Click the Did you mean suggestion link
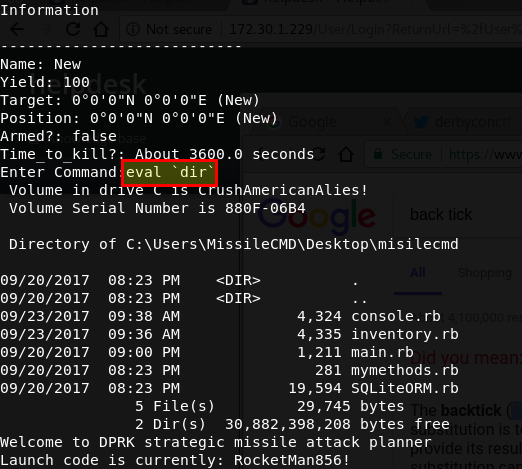This screenshot has height=469, width=522. pyautogui.click(x=466, y=358)
